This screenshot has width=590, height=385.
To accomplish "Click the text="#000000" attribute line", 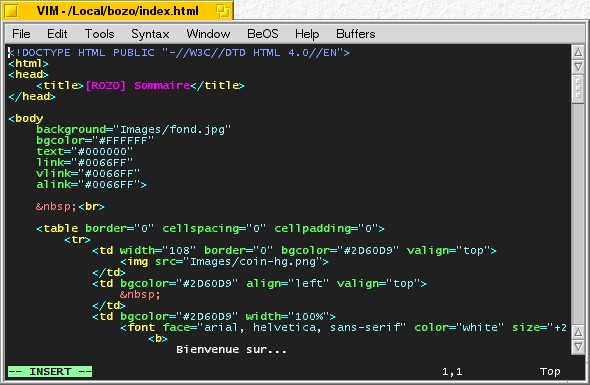I will coord(84,151).
